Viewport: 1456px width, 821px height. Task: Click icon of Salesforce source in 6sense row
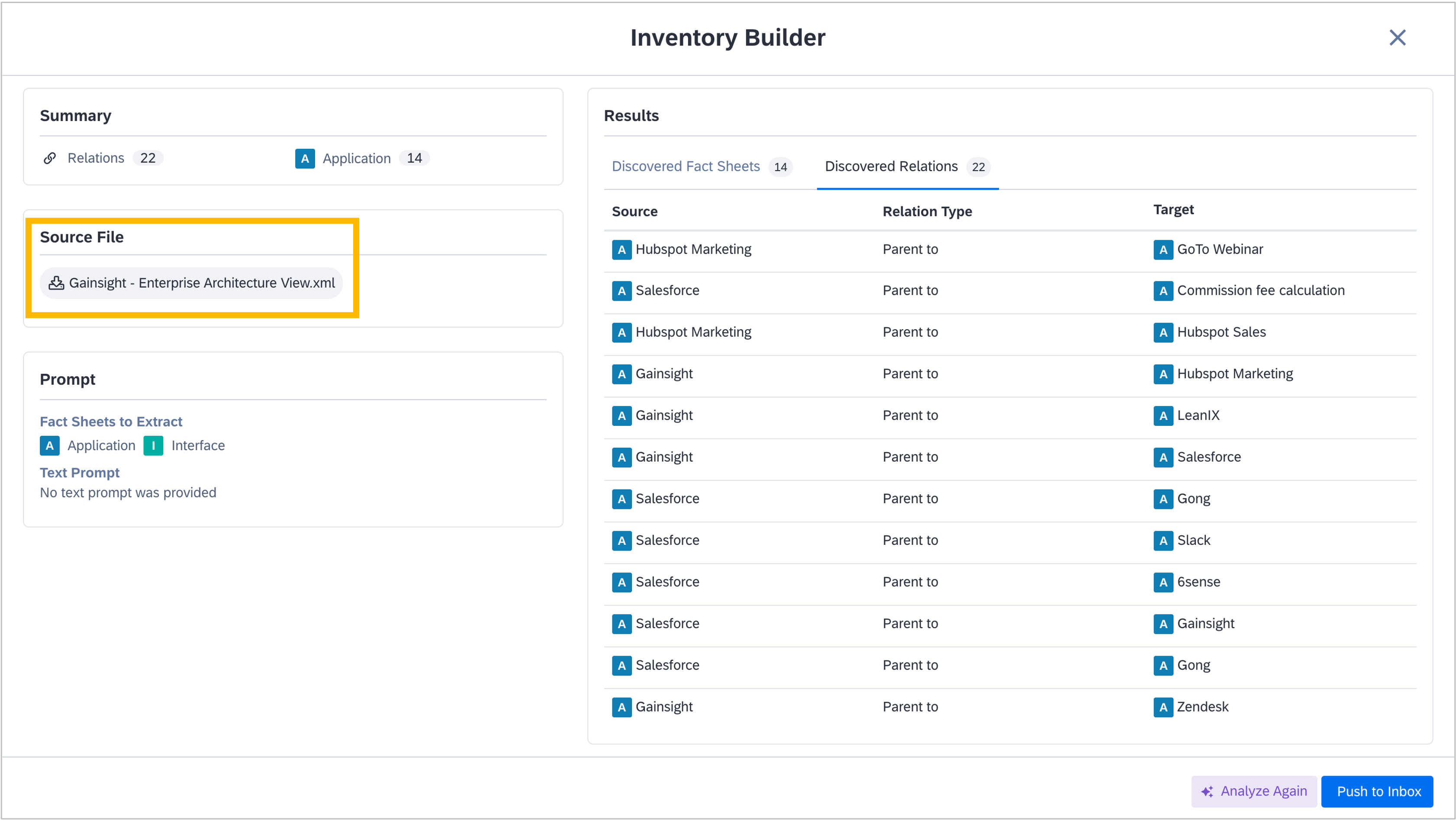(x=622, y=583)
